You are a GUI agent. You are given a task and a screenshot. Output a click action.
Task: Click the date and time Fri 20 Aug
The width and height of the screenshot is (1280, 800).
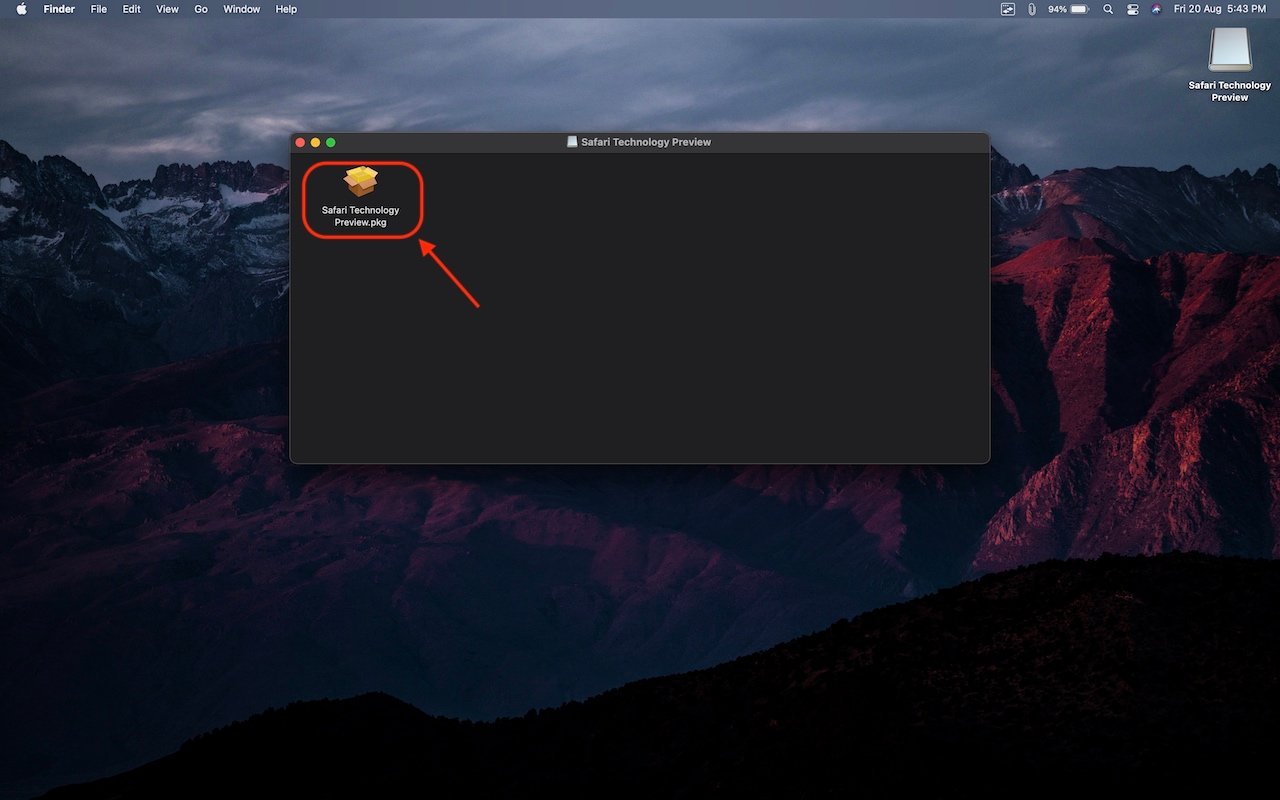click(1220, 9)
